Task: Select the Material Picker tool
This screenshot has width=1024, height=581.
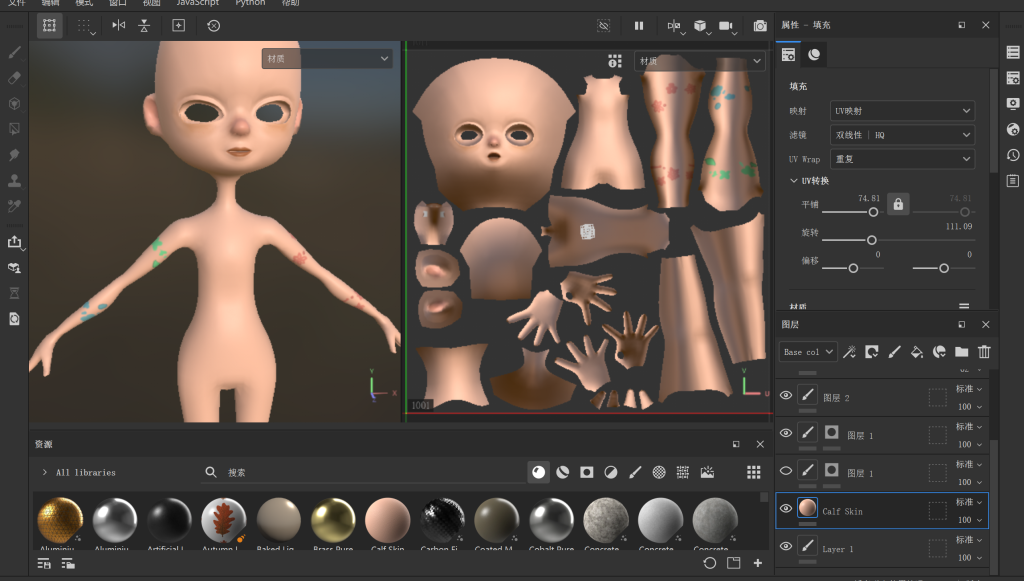Action: 14,206
